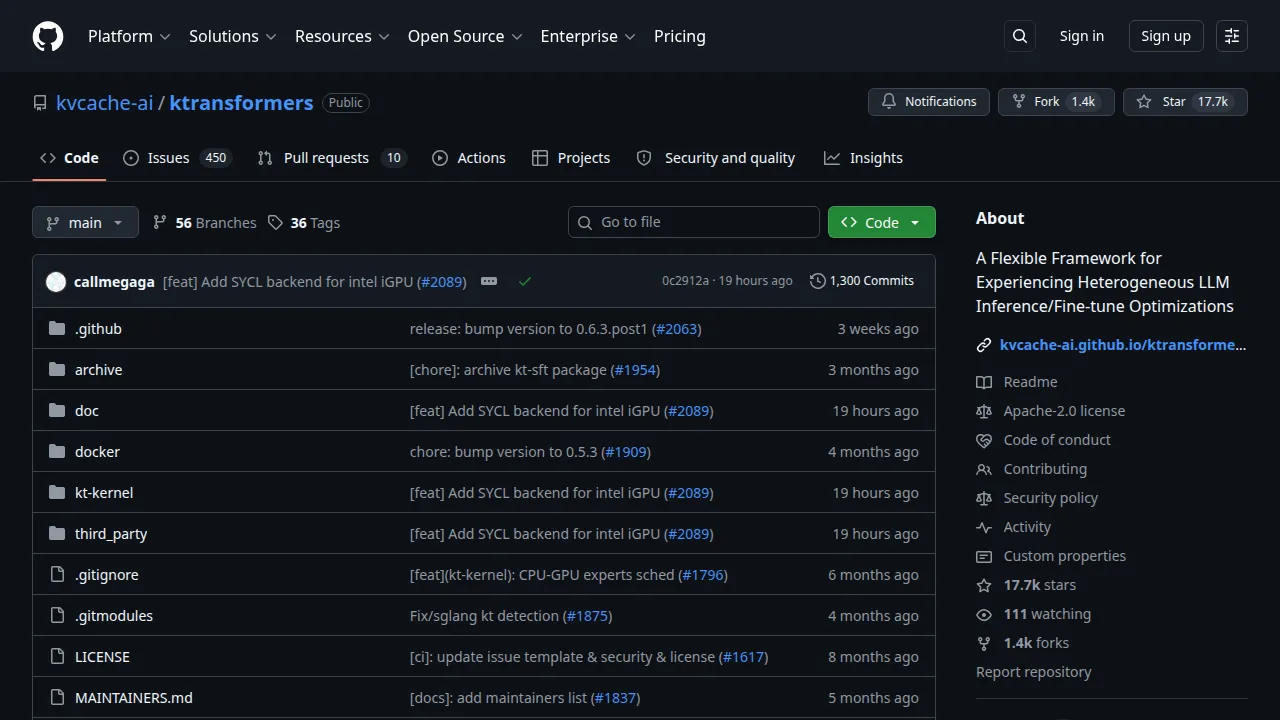
Task: Click the search magnifier icon
Action: click(1020, 36)
